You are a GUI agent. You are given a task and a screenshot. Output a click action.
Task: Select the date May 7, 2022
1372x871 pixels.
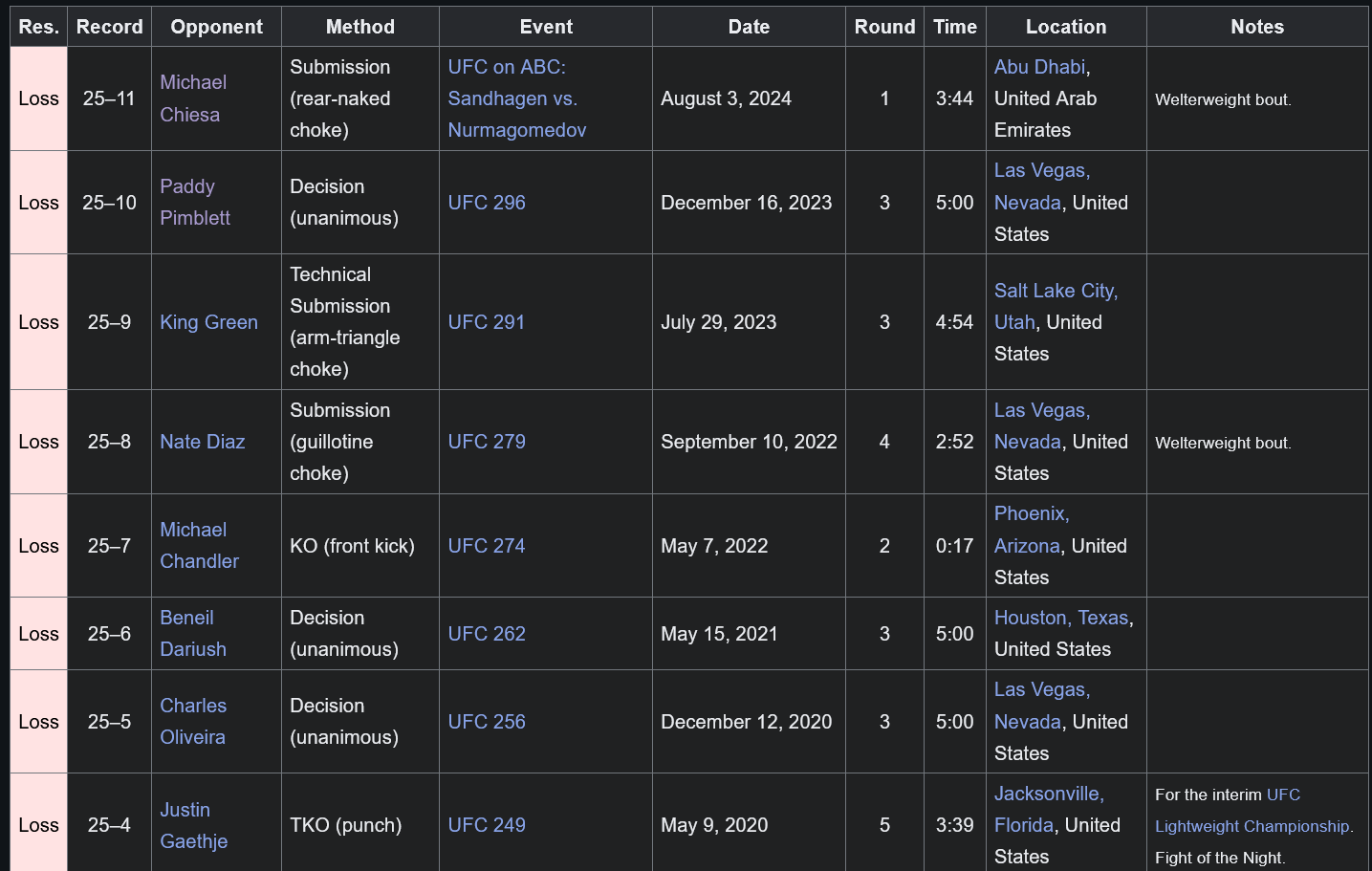point(714,546)
